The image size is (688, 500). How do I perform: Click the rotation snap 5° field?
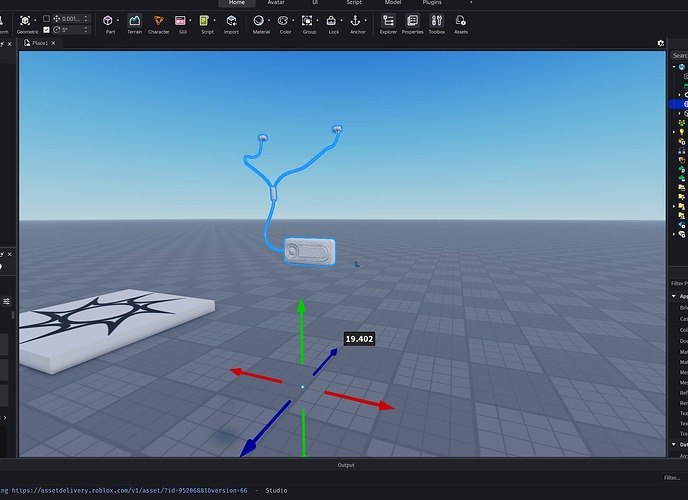tap(71, 30)
